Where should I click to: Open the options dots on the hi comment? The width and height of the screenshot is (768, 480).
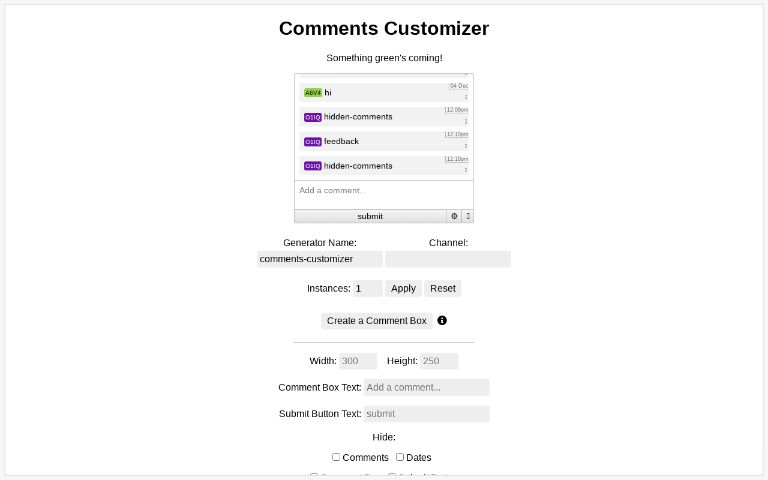tap(466, 97)
